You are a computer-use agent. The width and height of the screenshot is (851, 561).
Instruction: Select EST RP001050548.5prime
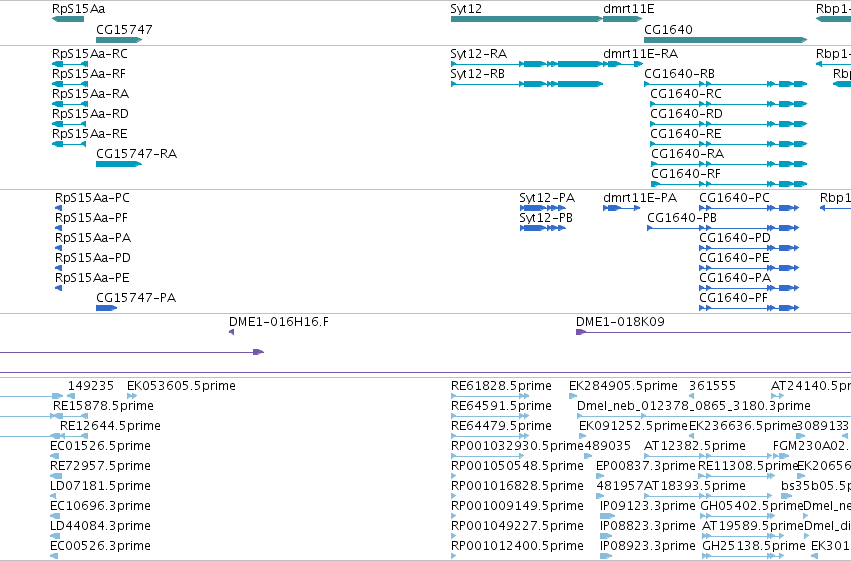(x=517, y=467)
